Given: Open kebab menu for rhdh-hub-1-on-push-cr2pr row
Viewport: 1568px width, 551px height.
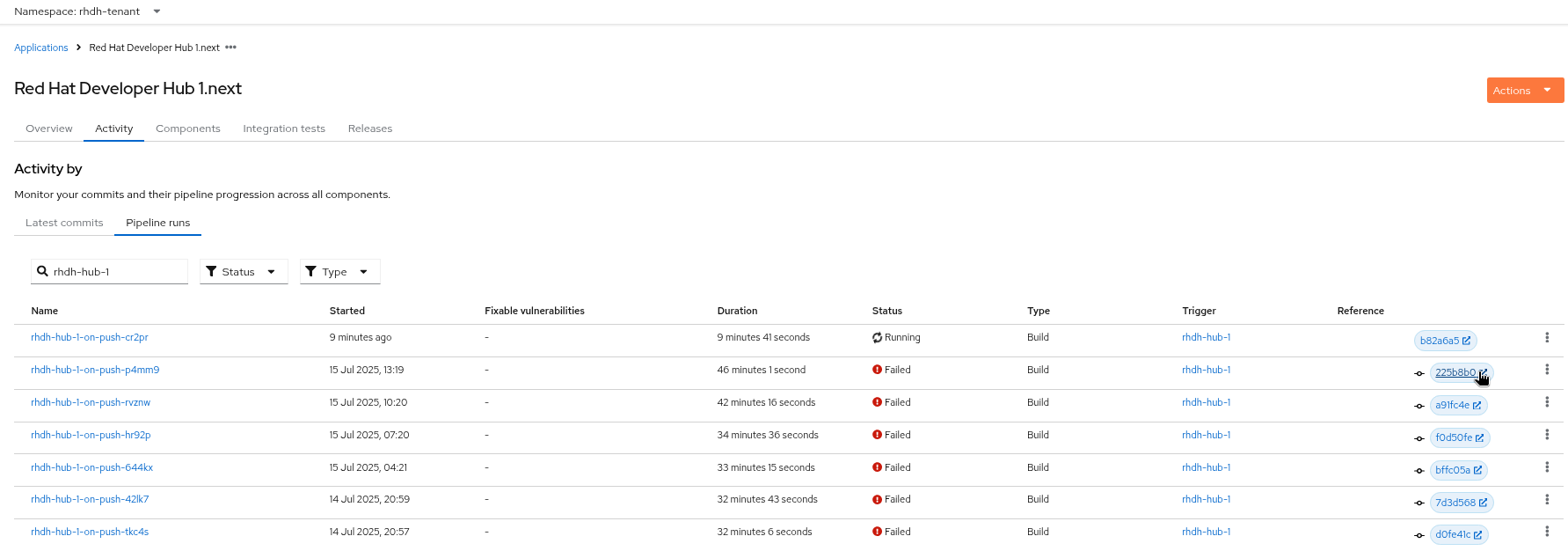Looking at the screenshot, I should [x=1546, y=338].
